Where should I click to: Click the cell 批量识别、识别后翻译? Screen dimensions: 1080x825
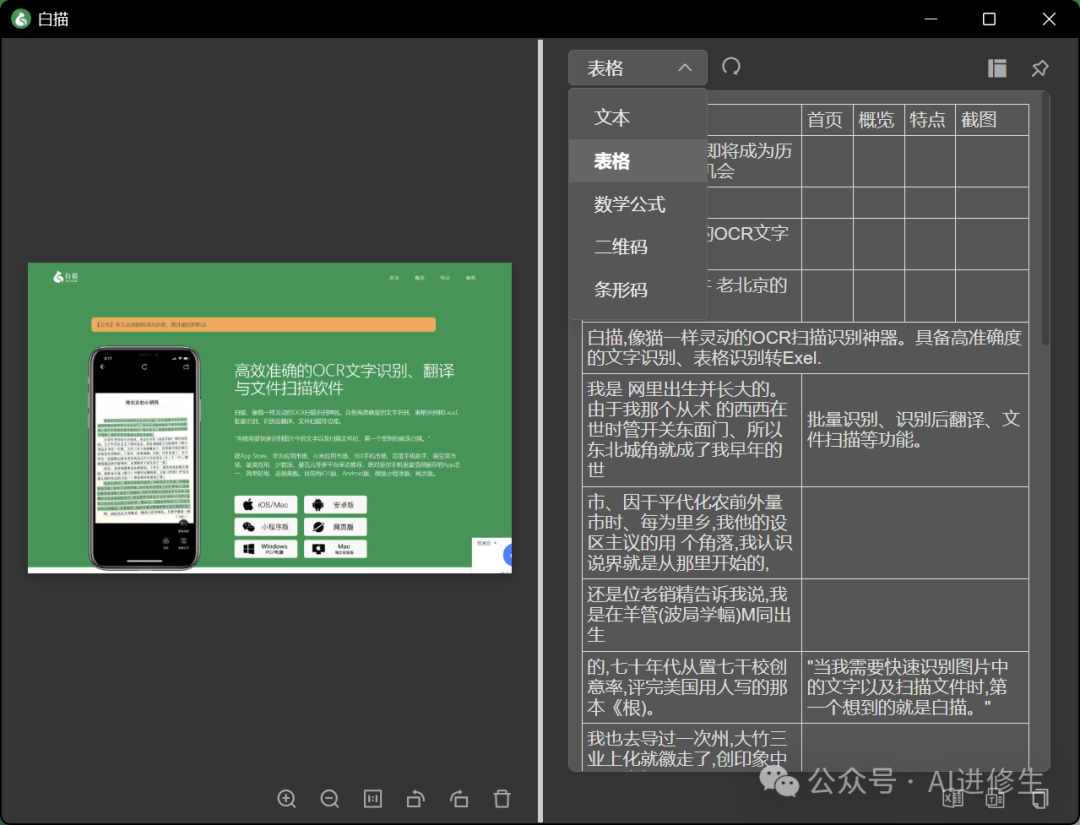(x=915, y=430)
